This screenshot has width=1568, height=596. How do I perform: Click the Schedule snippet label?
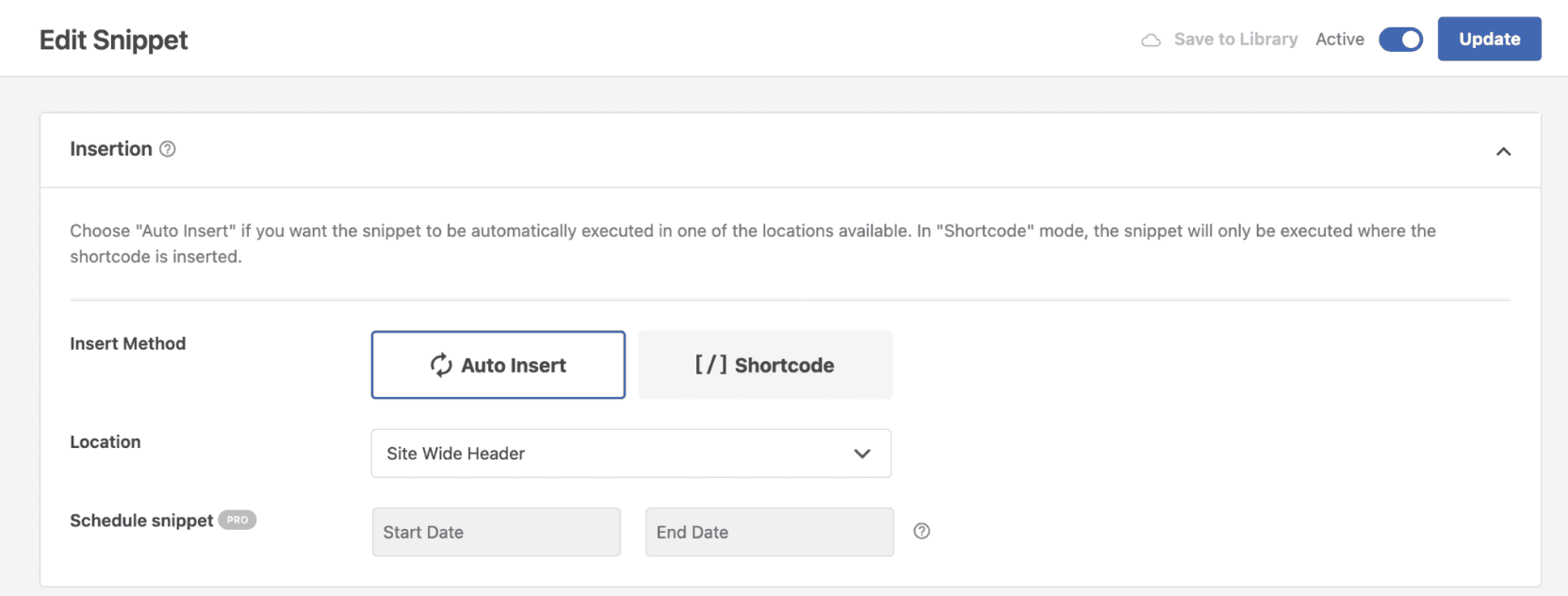[x=141, y=521]
